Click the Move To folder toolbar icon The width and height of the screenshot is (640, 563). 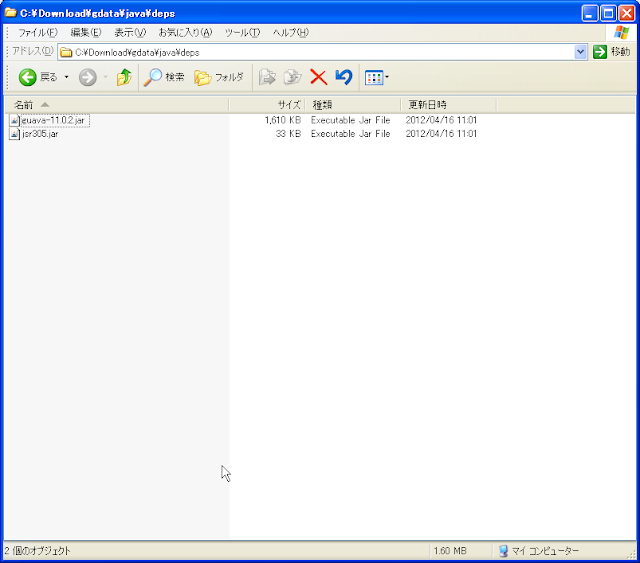267,77
